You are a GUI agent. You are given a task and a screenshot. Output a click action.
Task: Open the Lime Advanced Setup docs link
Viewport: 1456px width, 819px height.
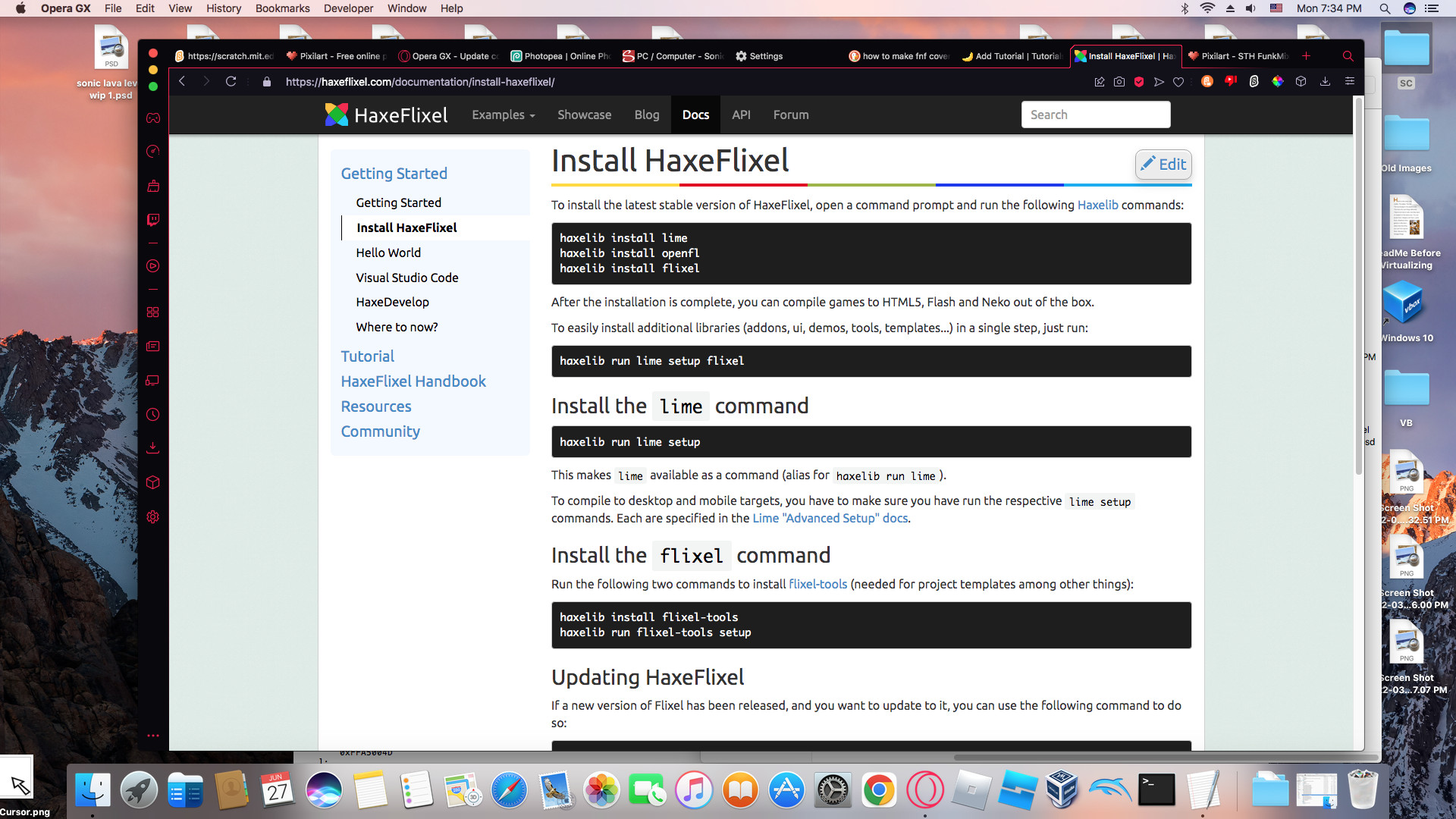pos(830,518)
